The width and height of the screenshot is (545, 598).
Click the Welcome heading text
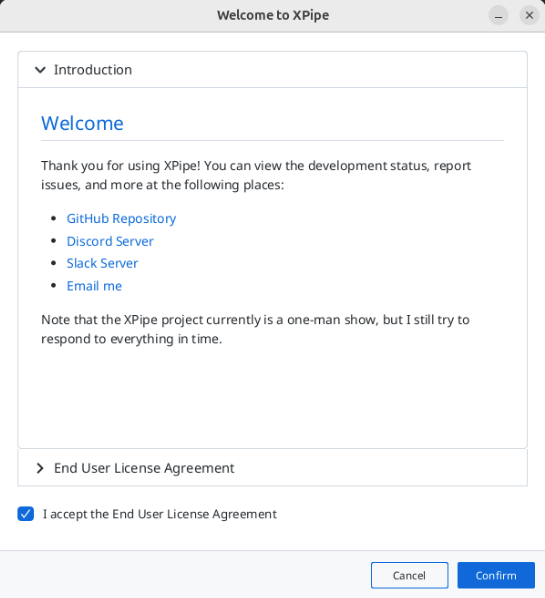[82, 123]
